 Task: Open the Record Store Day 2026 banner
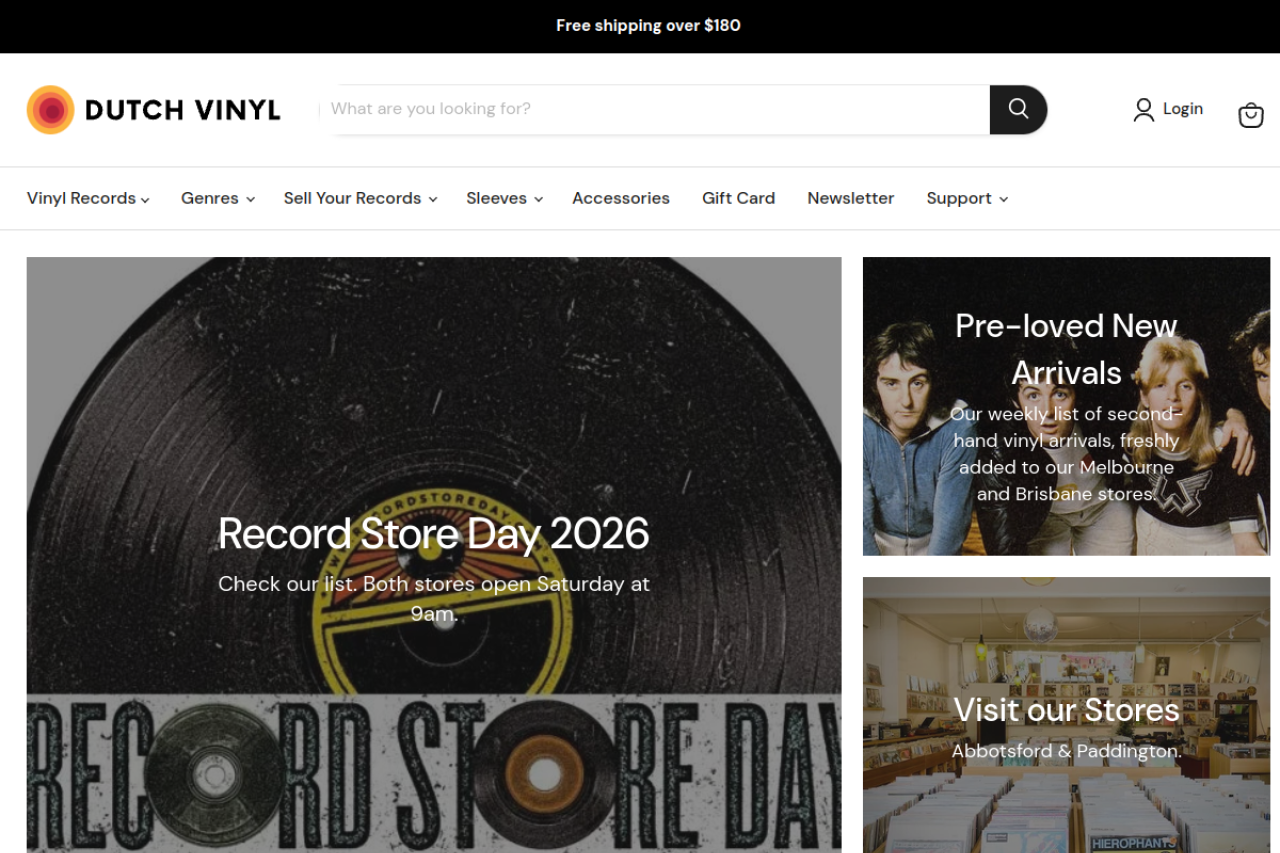[433, 534]
